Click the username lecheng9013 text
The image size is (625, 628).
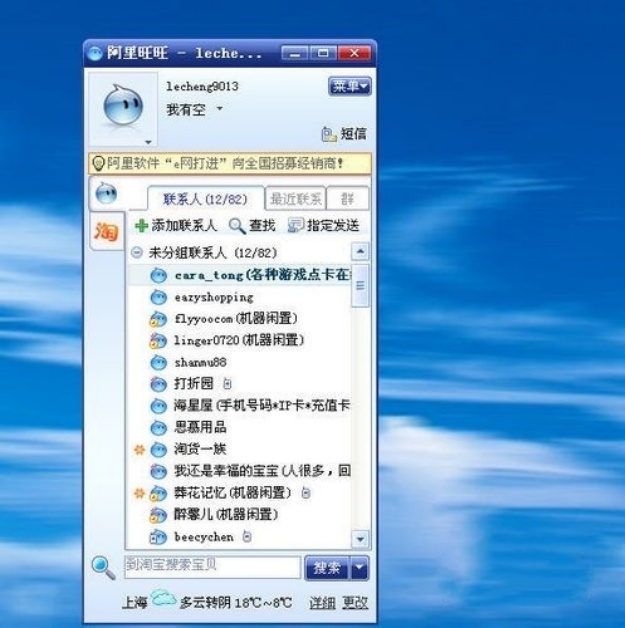202,87
